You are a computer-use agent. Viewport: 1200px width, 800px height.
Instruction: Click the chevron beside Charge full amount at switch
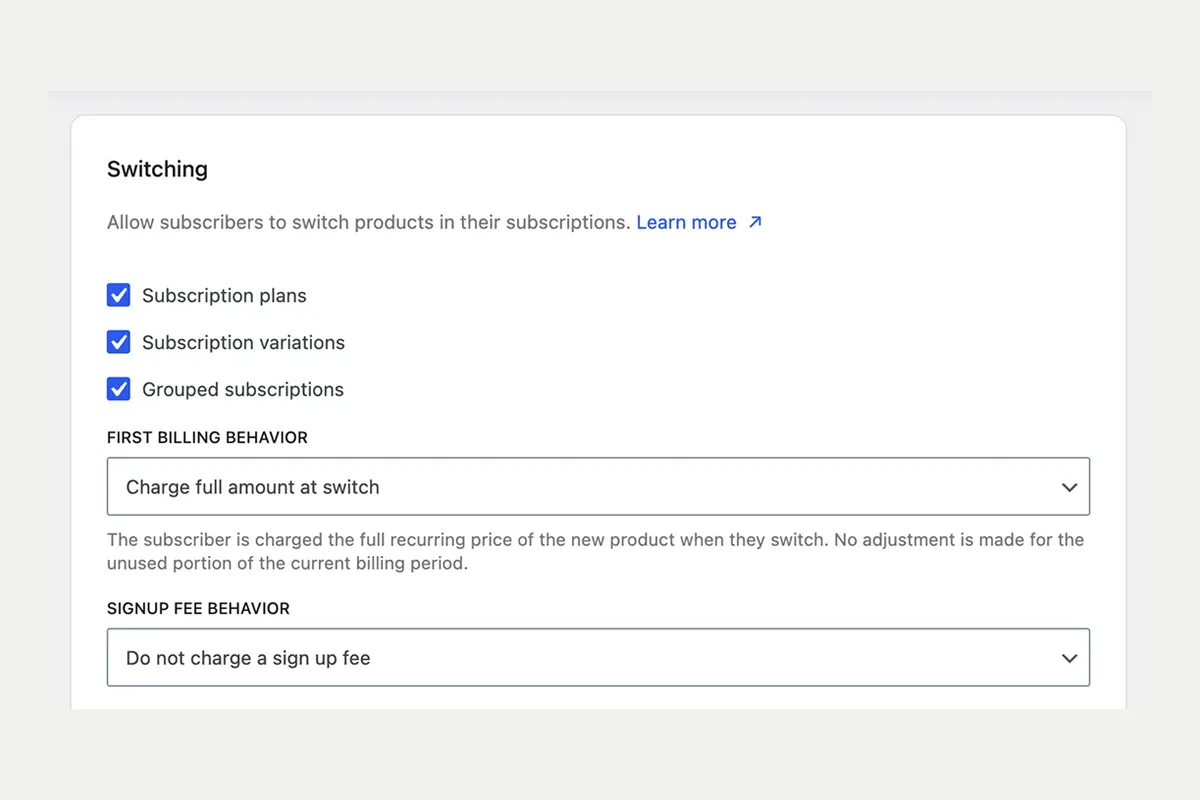click(x=1069, y=488)
